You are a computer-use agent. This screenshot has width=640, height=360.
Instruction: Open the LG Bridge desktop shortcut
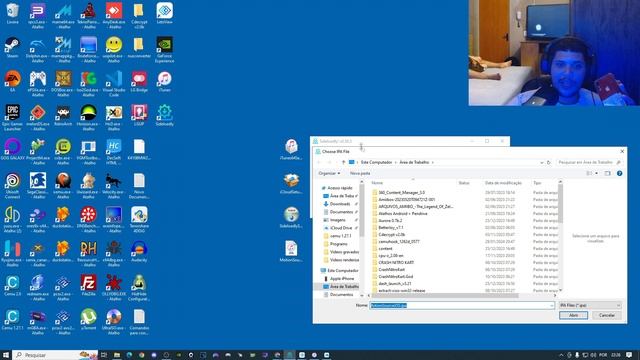click(139, 81)
